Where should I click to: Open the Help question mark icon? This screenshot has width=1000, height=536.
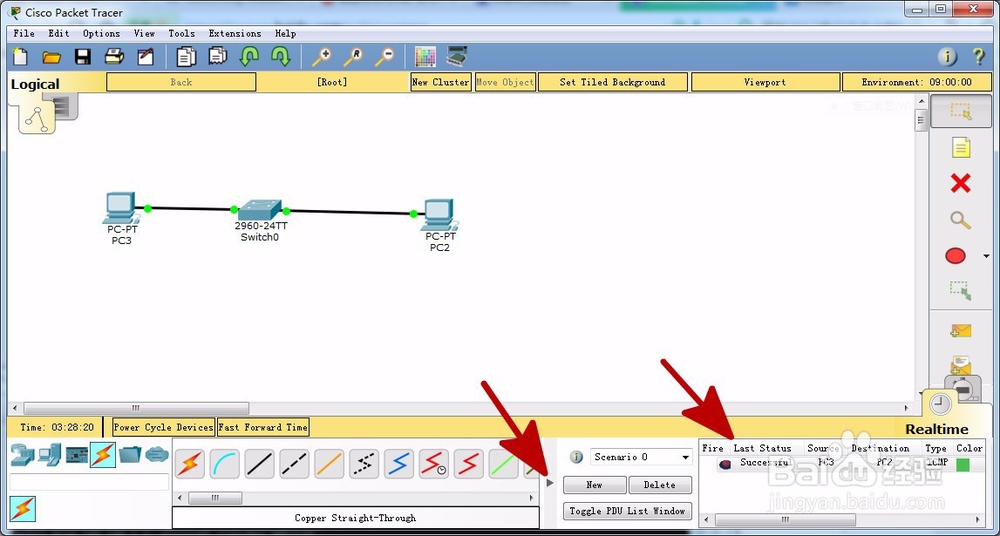click(978, 57)
